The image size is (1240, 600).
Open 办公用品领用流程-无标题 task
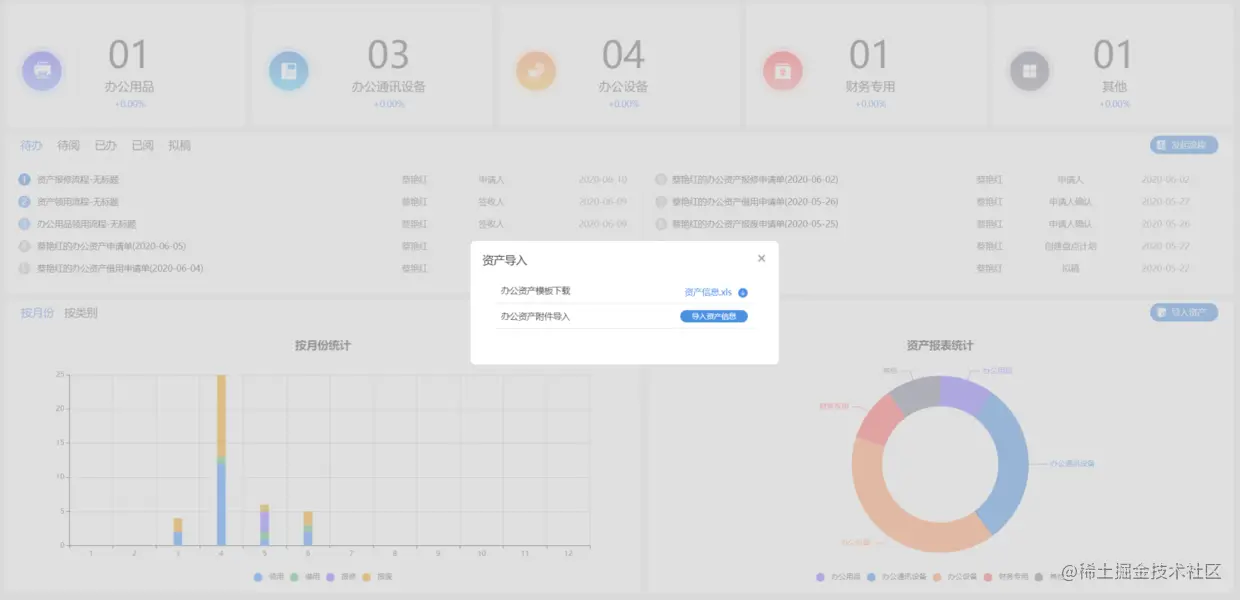pyautogui.click(x=87, y=224)
